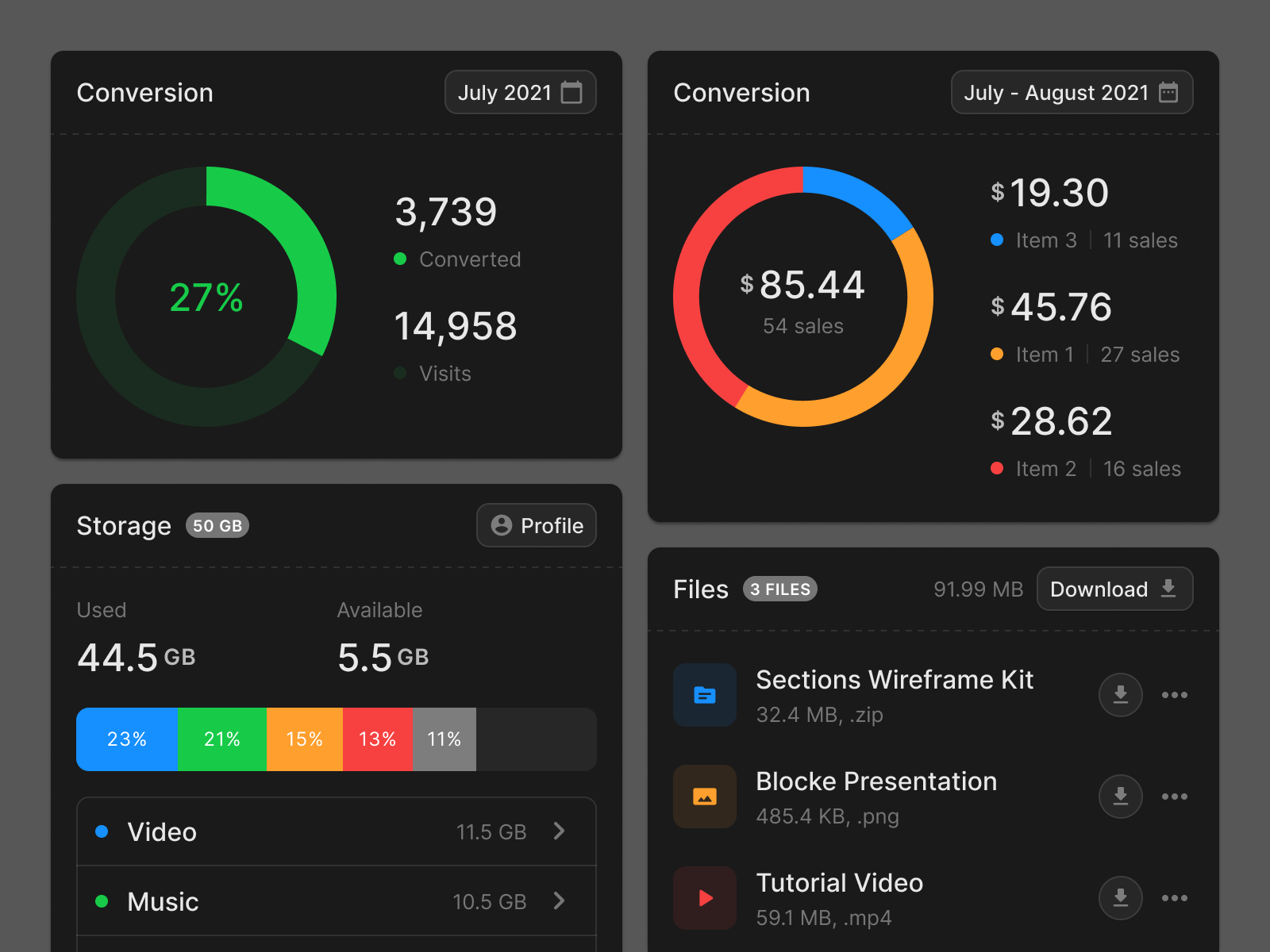Click the calendar icon for July - August 2021
This screenshot has height=952, width=1270.
(x=1168, y=92)
